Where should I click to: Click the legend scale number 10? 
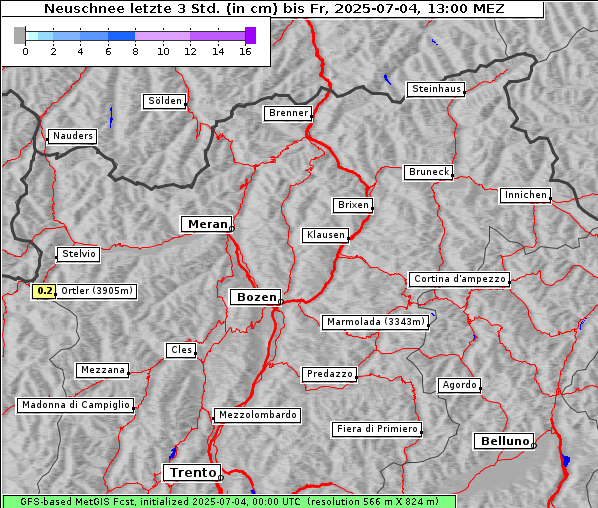click(x=163, y=51)
